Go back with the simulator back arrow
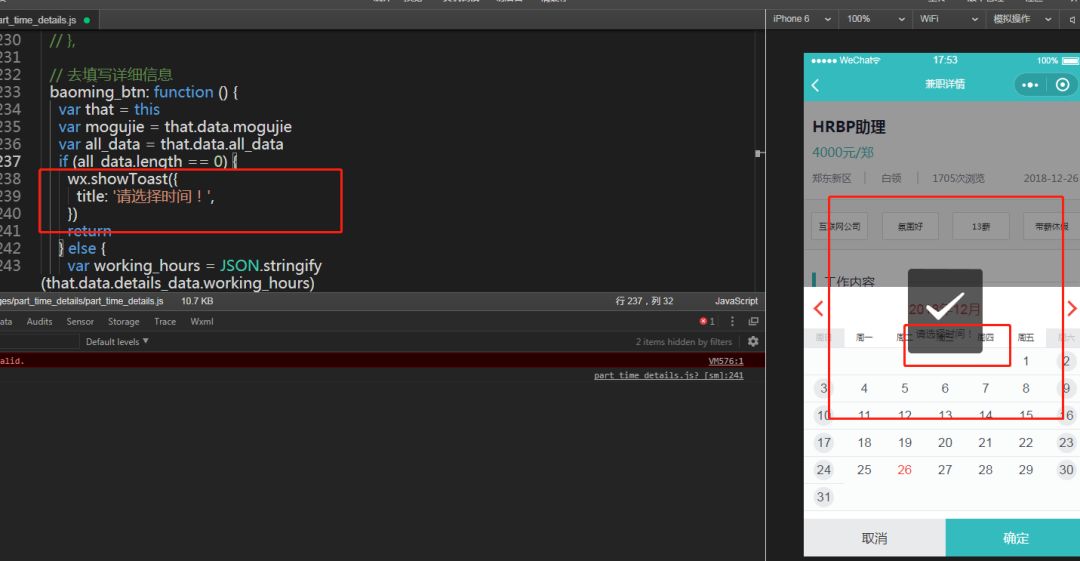The height and width of the screenshot is (561, 1080). click(x=816, y=85)
